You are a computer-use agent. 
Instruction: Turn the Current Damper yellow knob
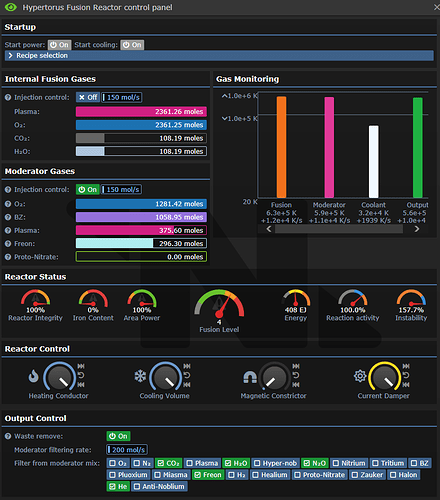coord(384,377)
